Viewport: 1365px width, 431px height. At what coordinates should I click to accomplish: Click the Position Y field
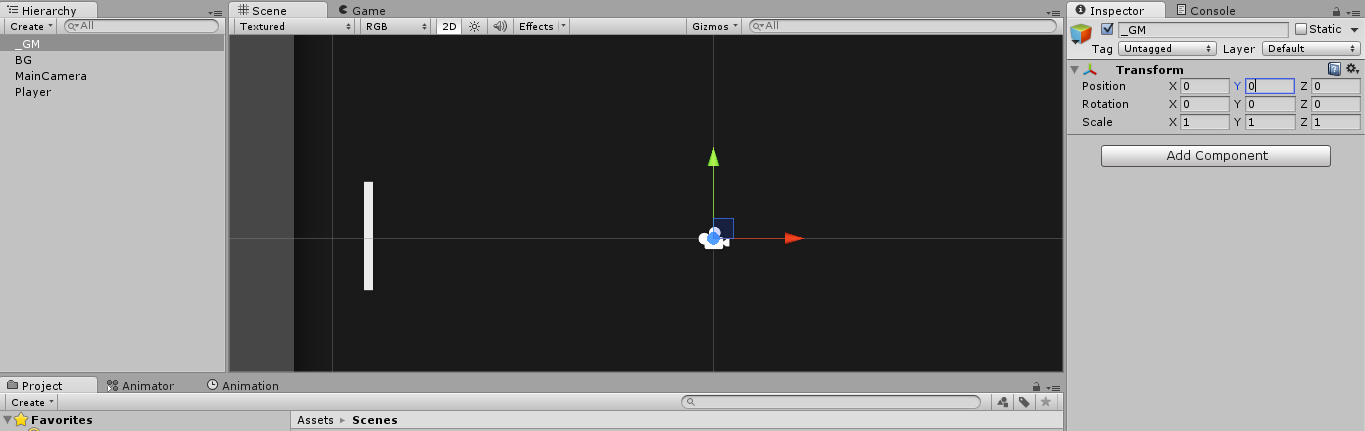coord(1269,86)
